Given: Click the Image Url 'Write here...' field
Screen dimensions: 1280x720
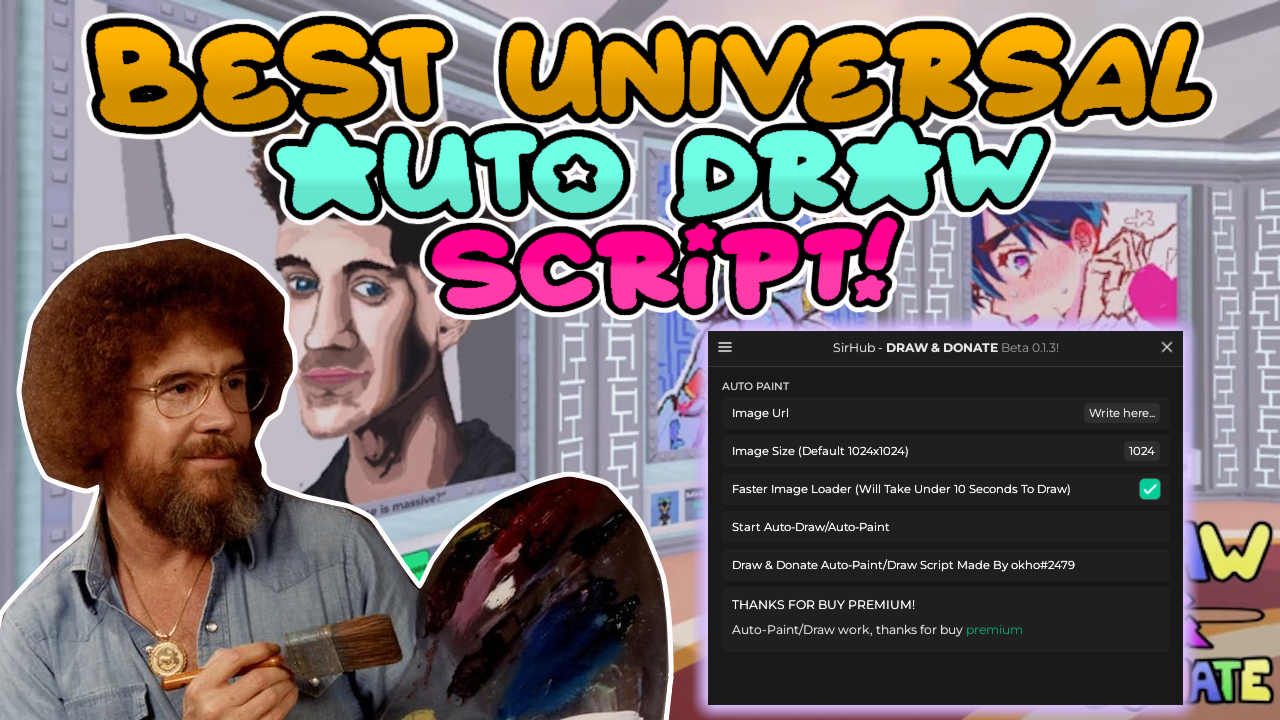Looking at the screenshot, I should (1121, 413).
